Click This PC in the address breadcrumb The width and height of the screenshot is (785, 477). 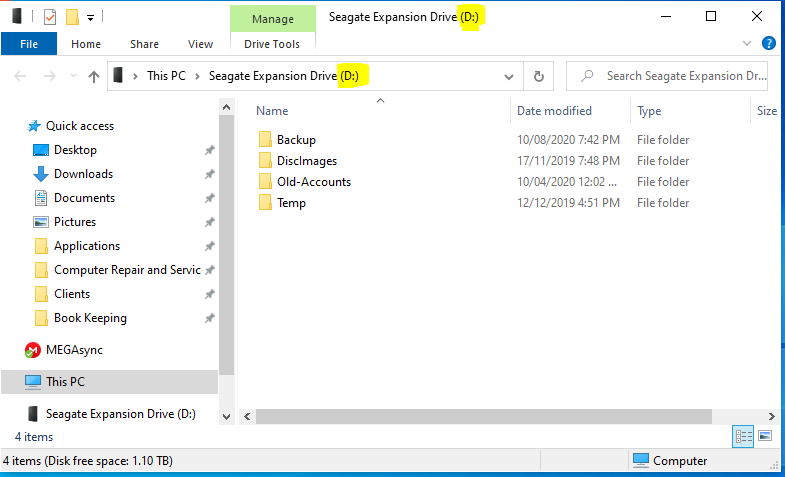click(166, 76)
